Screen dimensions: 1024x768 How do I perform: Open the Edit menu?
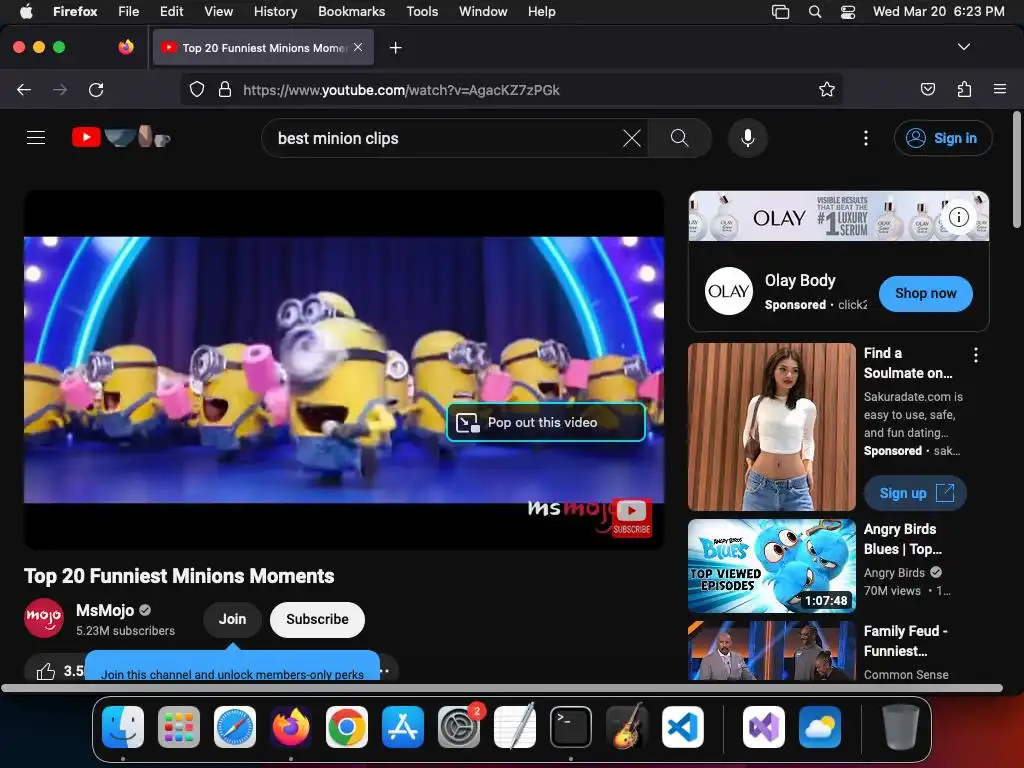point(171,11)
